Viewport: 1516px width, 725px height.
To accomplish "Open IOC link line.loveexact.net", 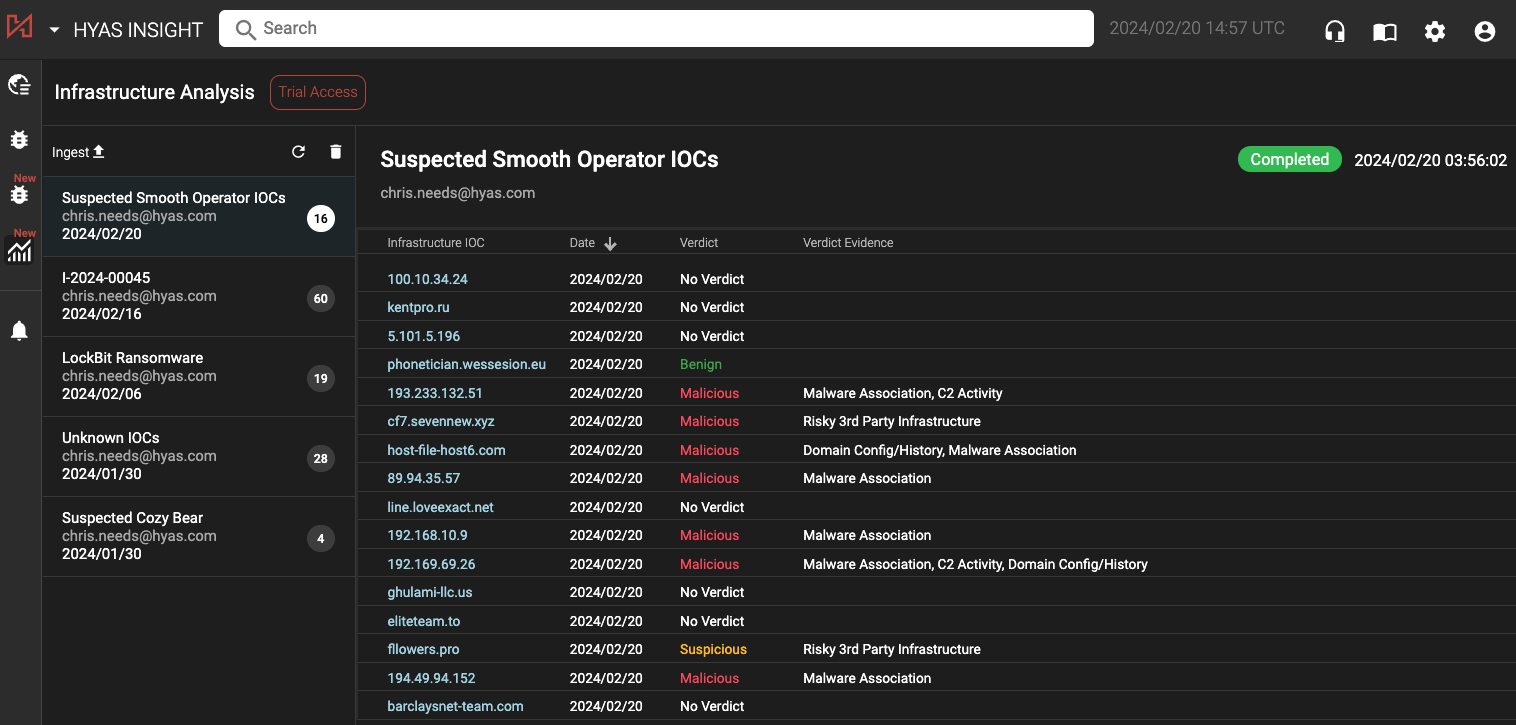I will click(x=440, y=507).
